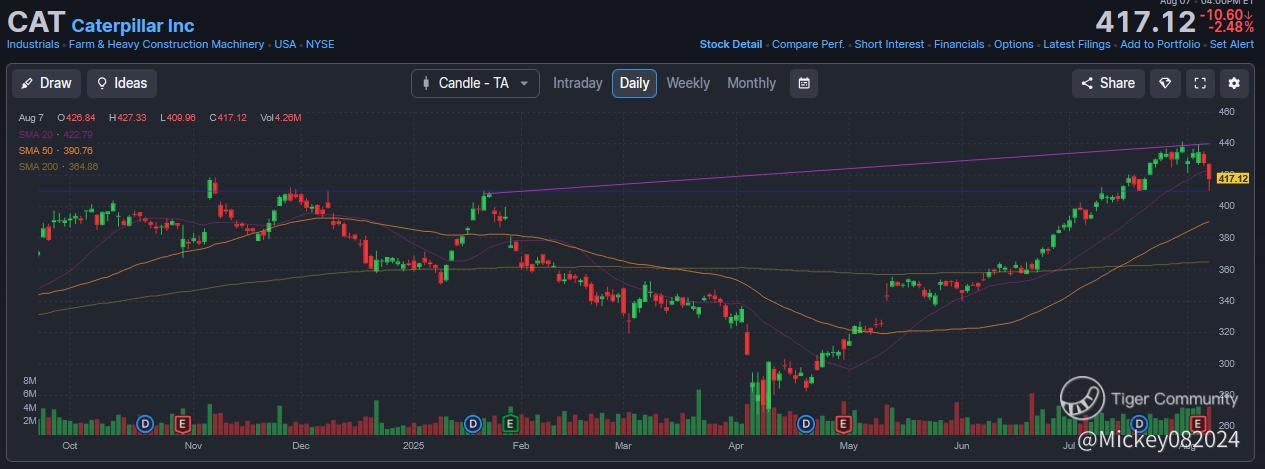Click the February green earnings marker
Screen dimensions: 1265x469
pyautogui.click(x=510, y=424)
